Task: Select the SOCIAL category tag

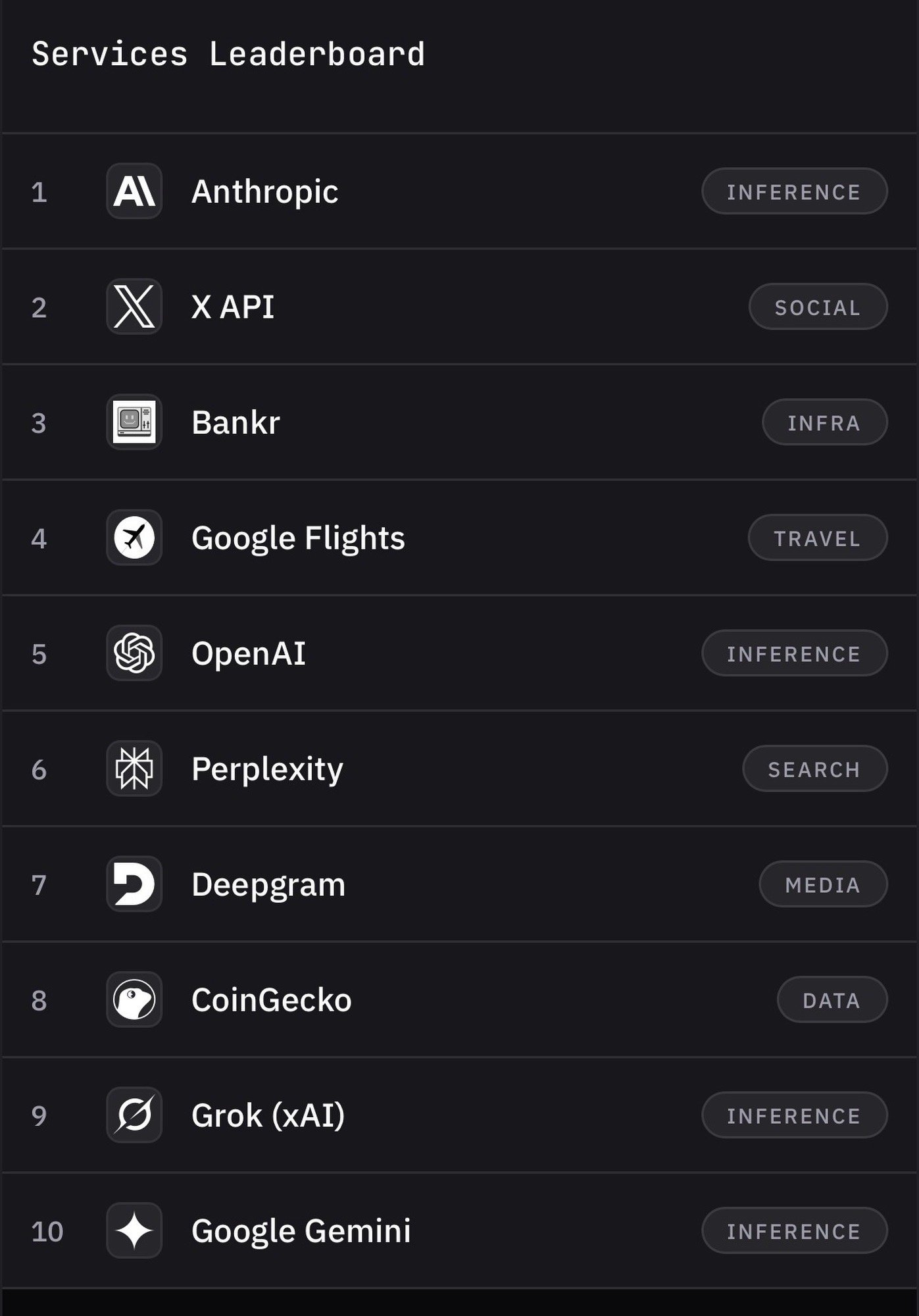Action: click(818, 307)
